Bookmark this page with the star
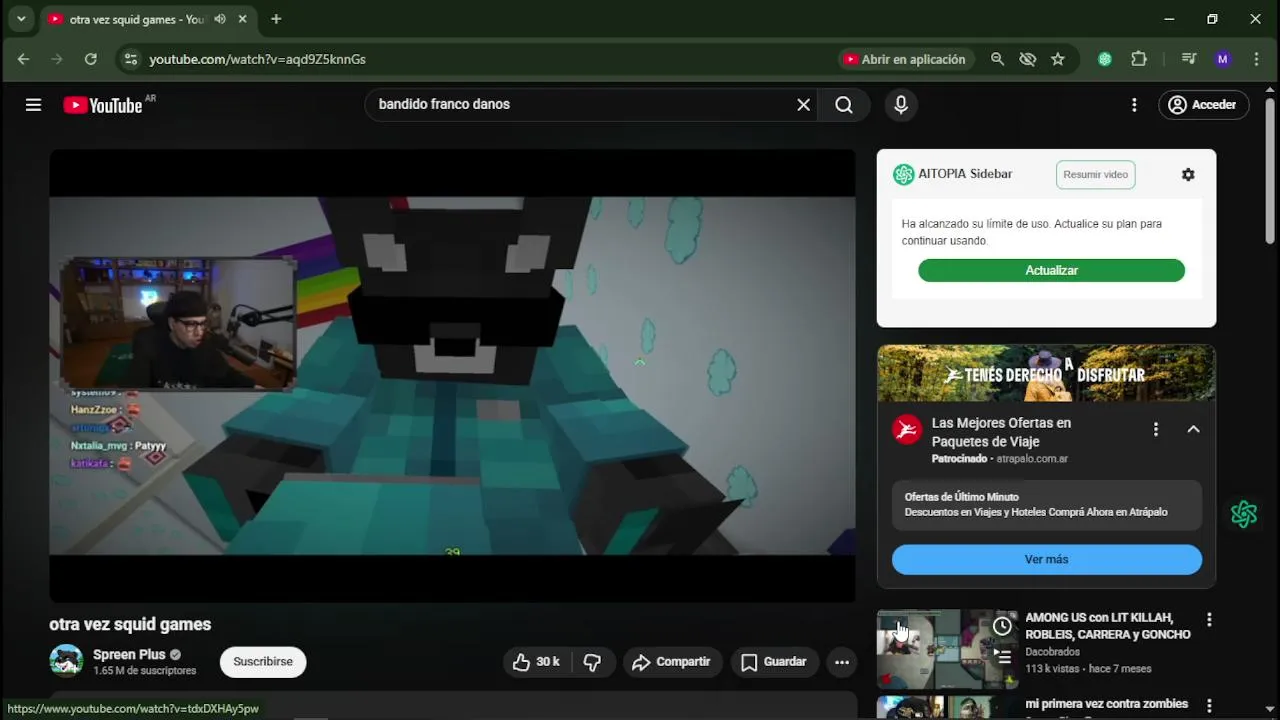This screenshot has height=720, width=1280. click(1058, 60)
